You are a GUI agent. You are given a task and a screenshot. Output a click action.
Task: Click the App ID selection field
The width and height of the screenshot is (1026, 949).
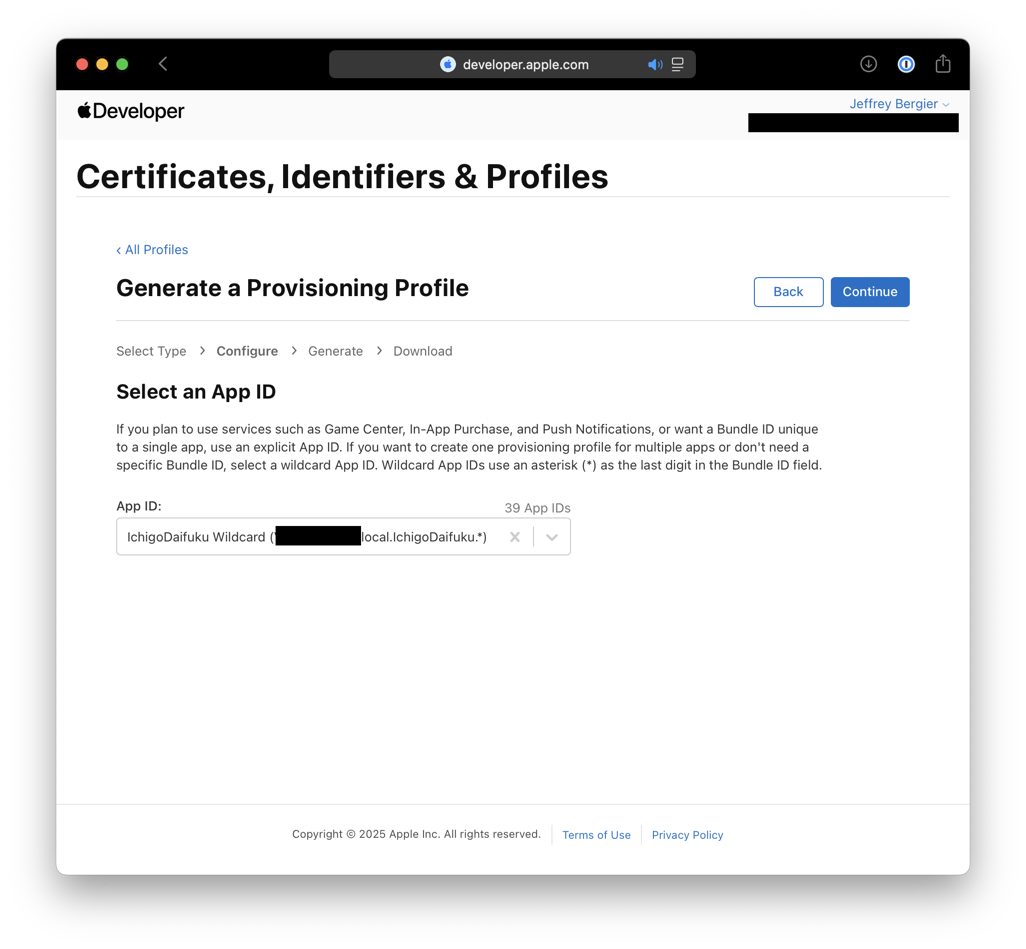click(x=310, y=537)
